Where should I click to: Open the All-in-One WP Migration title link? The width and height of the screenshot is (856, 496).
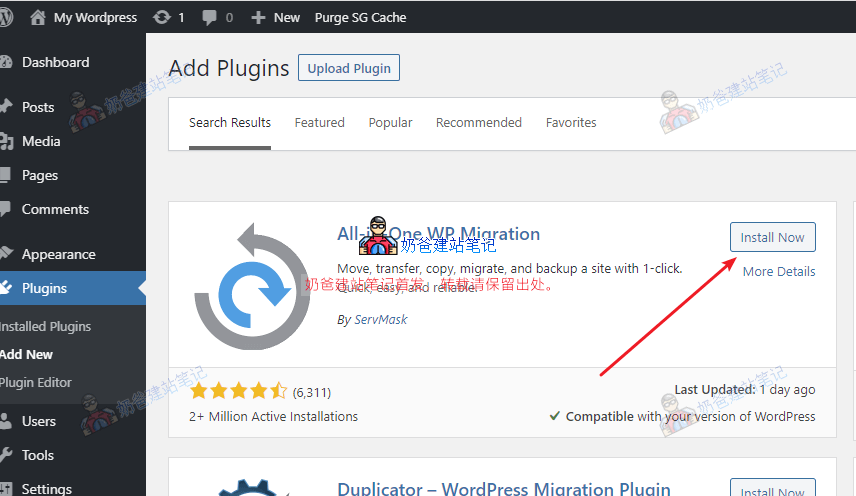tap(438, 234)
